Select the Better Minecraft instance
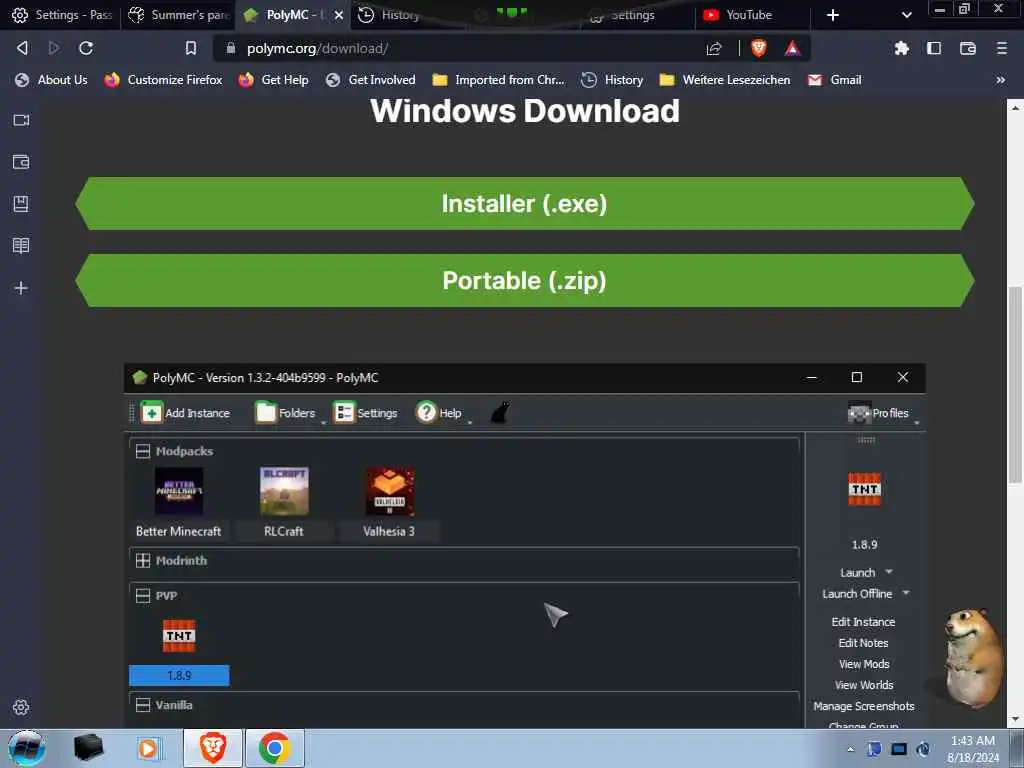This screenshot has width=1024, height=768. [178, 502]
